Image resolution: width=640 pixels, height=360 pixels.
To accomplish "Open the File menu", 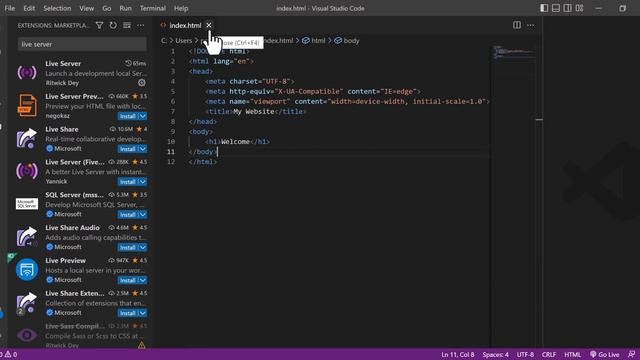I will pyautogui.click(x=10, y=8).
